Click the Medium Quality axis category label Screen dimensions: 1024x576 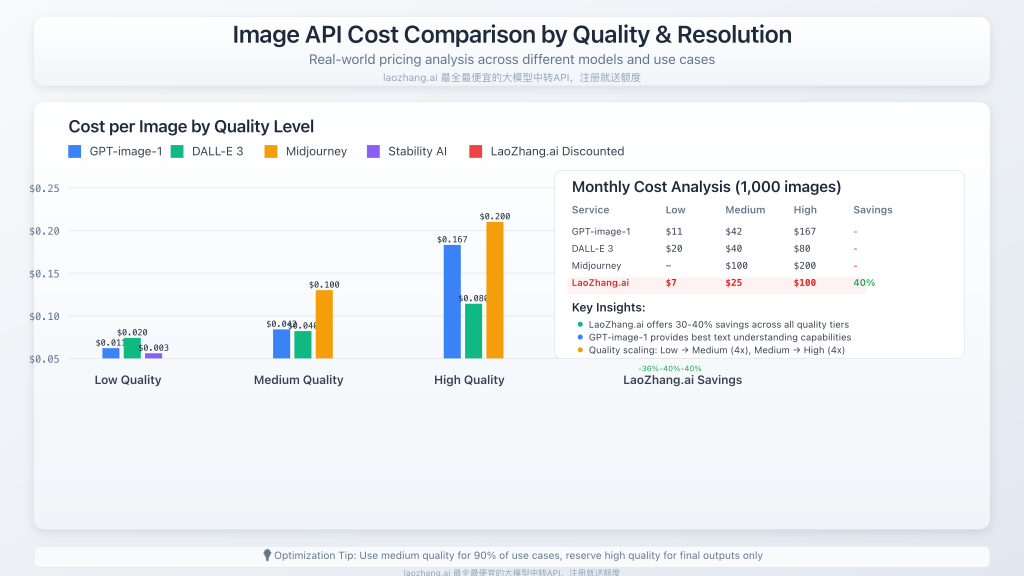(x=298, y=380)
